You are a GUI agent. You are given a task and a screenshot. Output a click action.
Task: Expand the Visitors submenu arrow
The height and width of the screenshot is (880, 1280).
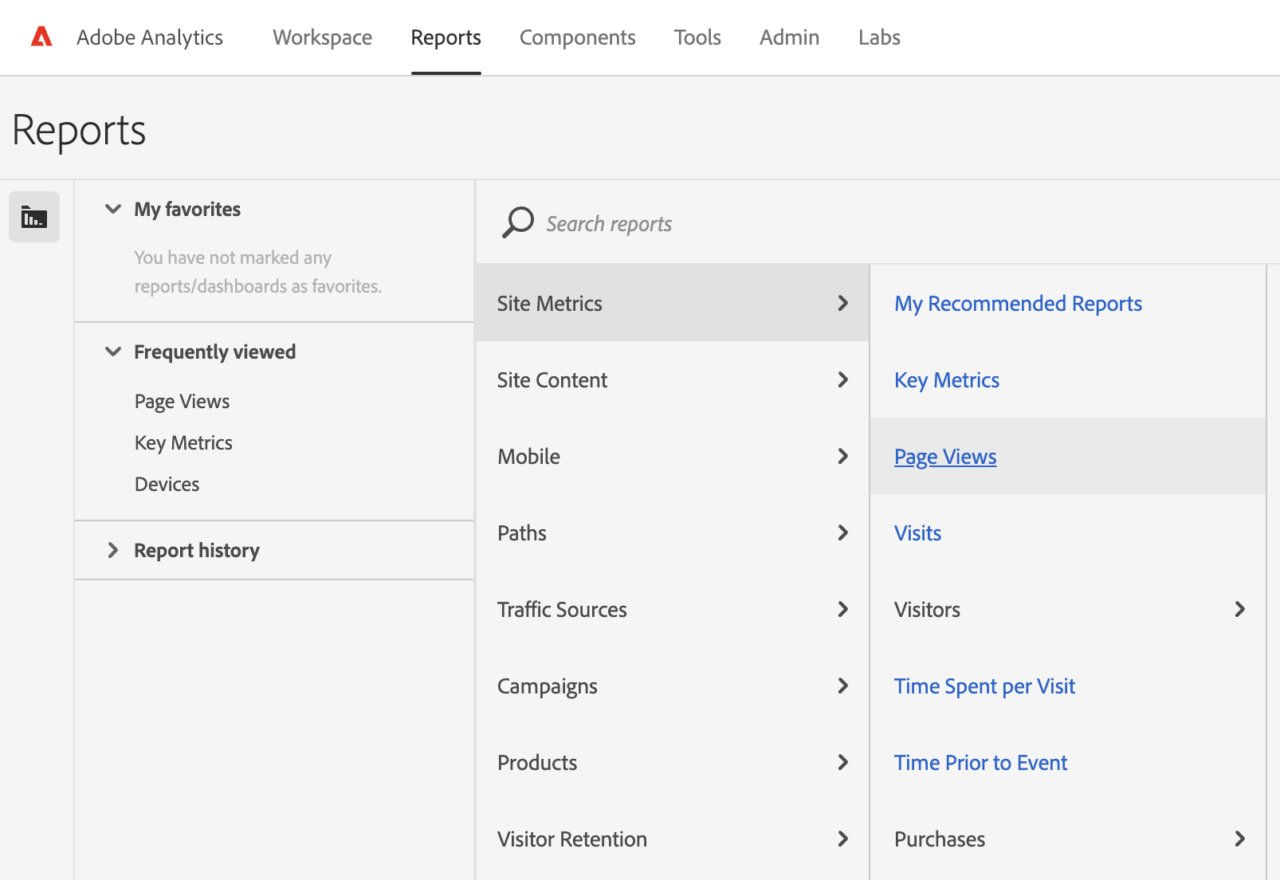pos(1240,609)
